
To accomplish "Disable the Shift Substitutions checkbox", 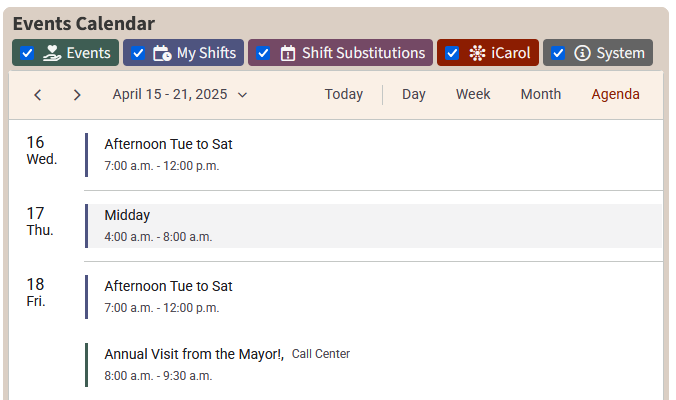I will point(263,53).
